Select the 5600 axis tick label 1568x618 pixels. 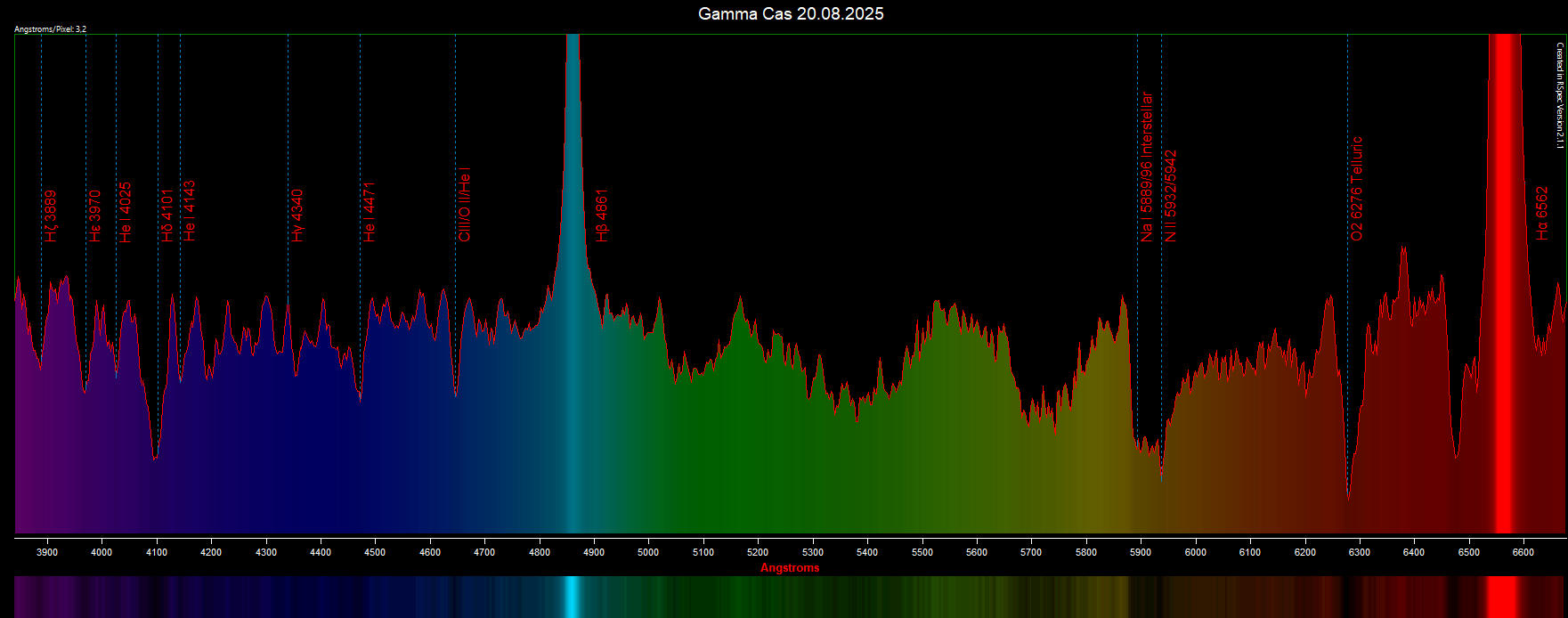pos(977,552)
